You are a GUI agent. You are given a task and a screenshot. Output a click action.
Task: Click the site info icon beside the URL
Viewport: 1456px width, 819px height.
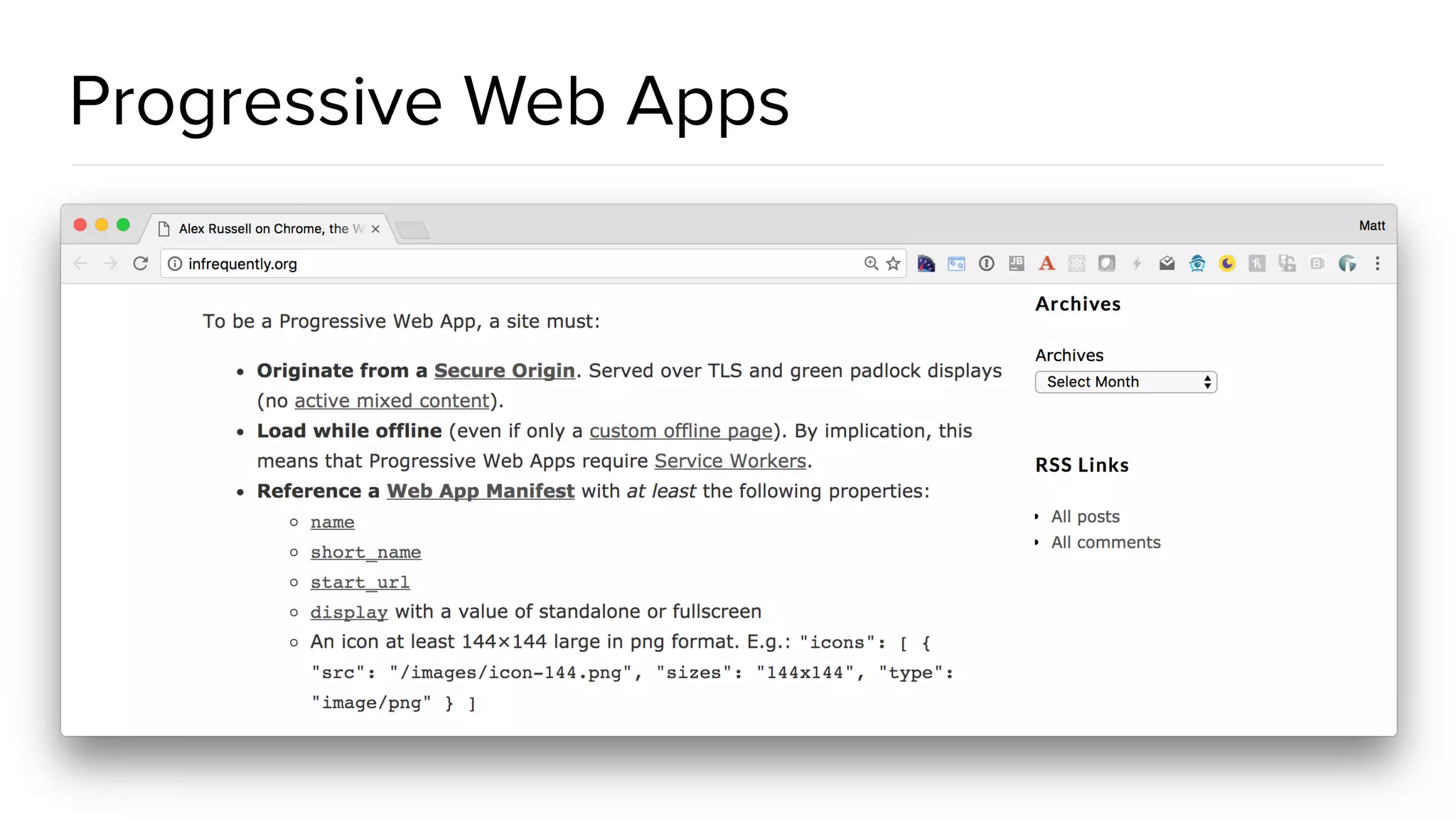175,264
